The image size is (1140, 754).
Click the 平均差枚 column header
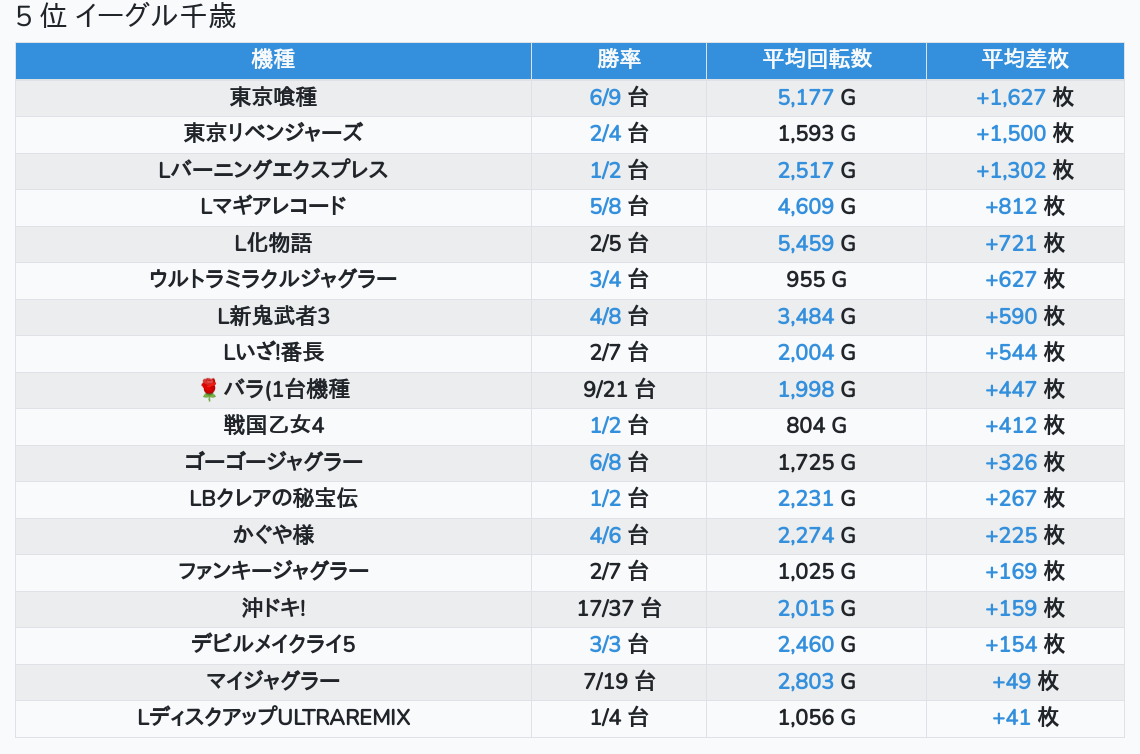click(x=1025, y=59)
